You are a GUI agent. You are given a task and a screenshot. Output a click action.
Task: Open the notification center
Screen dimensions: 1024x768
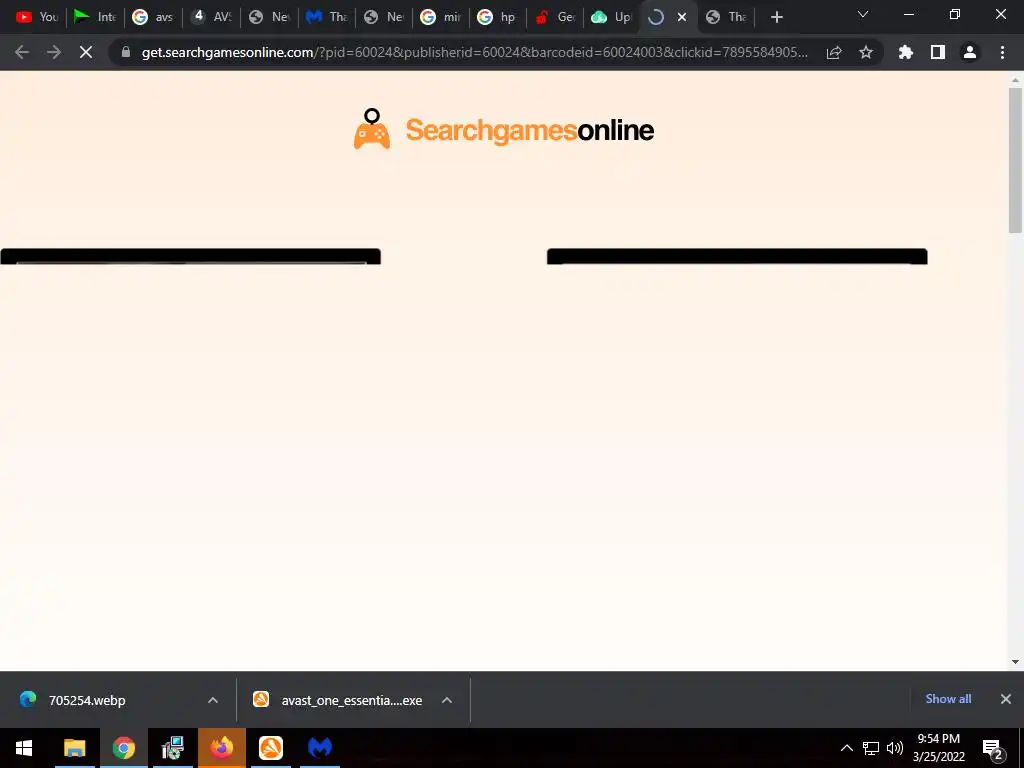[x=993, y=750]
